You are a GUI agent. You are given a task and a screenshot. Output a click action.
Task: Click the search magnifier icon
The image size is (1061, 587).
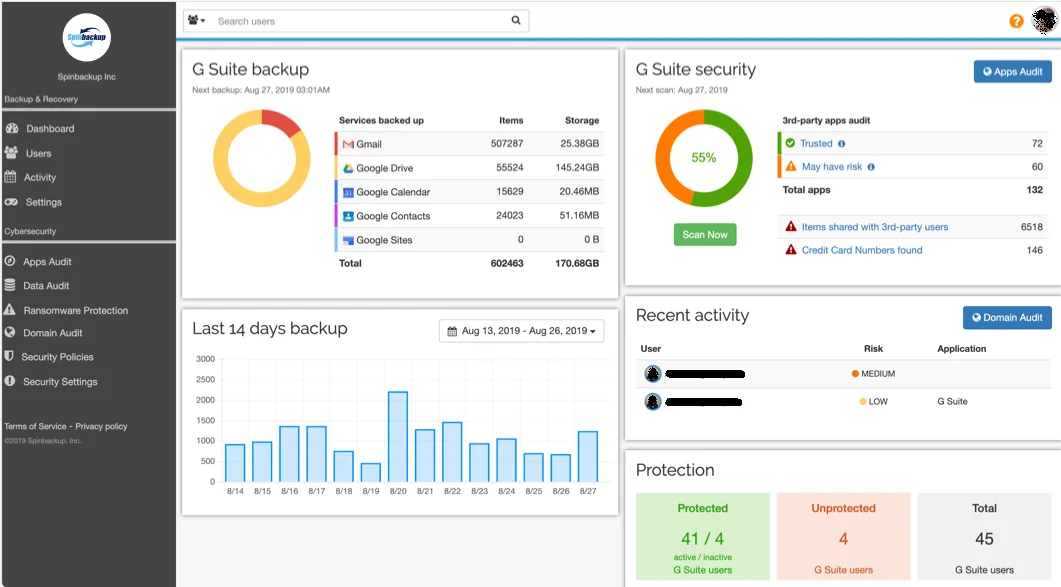click(x=516, y=20)
